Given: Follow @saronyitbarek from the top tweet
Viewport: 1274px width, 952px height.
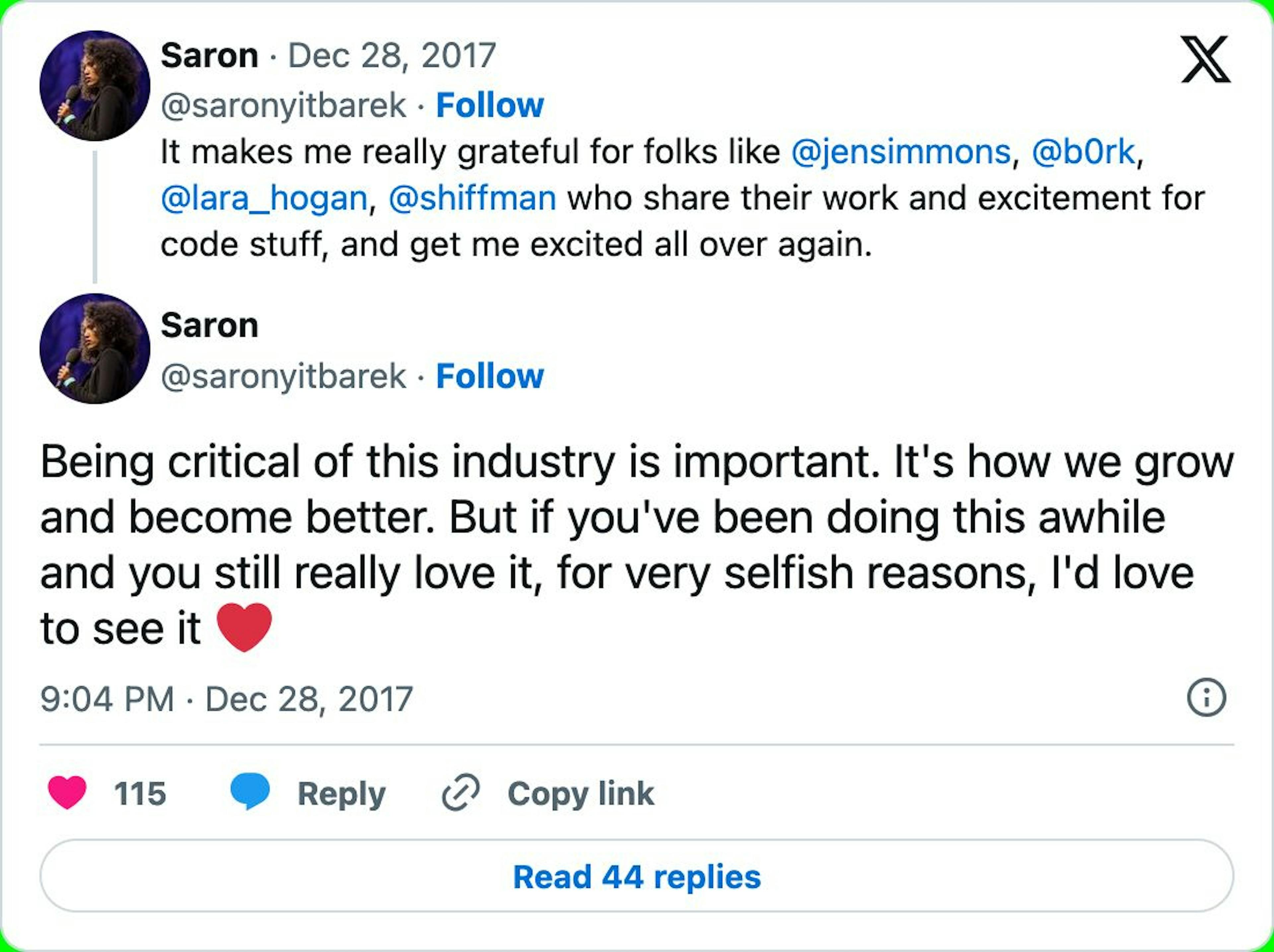Looking at the screenshot, I should pos(490,105).
